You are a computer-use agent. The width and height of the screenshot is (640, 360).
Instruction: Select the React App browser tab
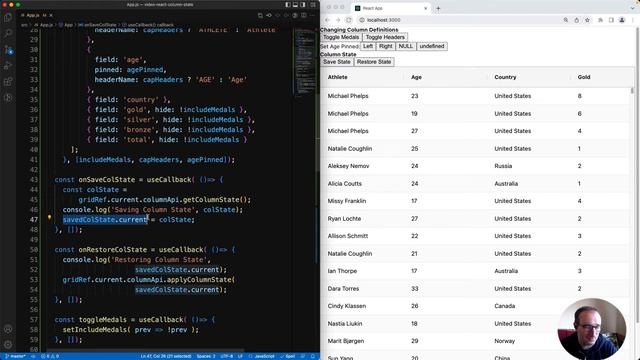click(x=391, y=8)
